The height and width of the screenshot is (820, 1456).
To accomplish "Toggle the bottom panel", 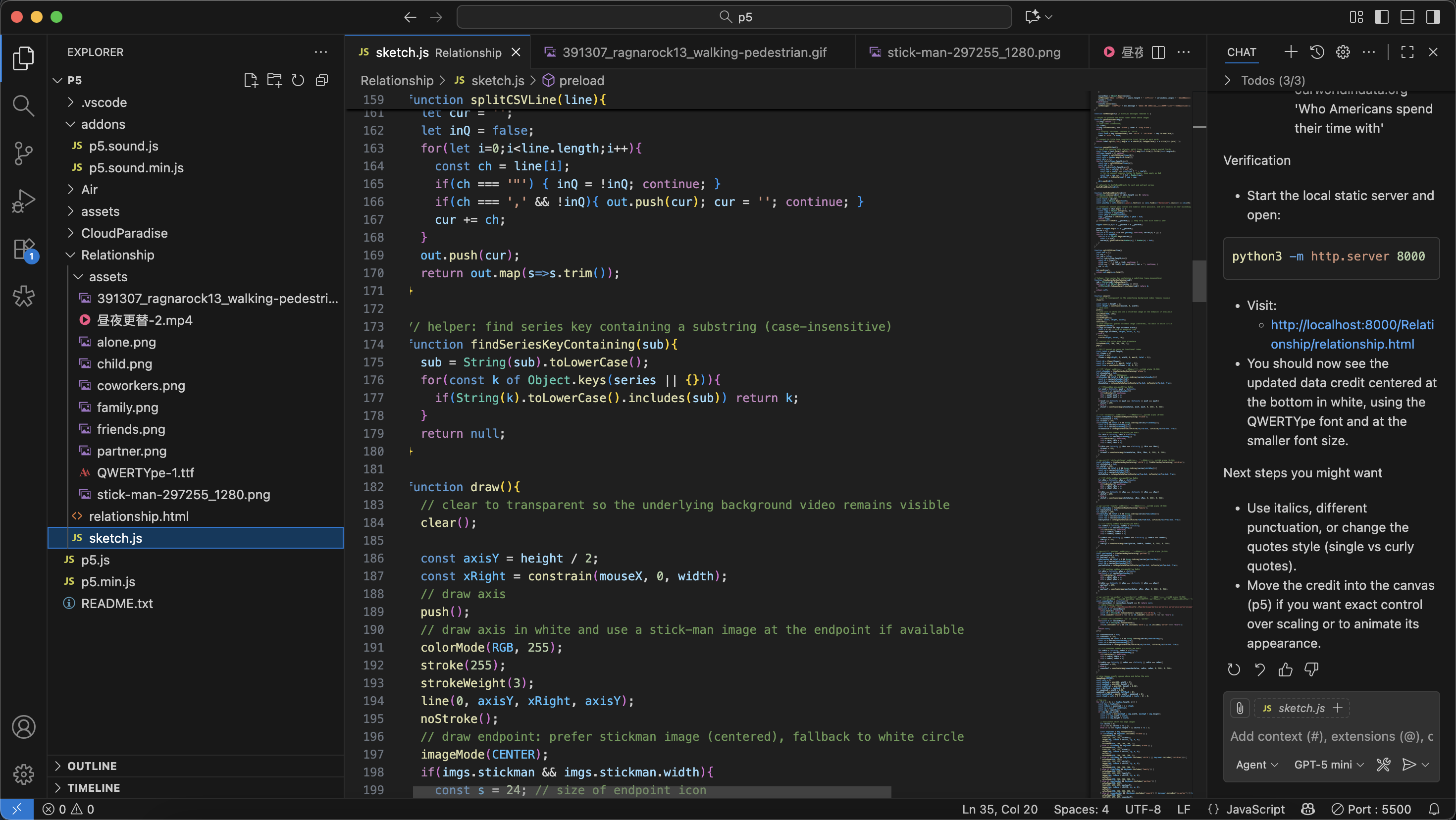I will [1407, 16].
